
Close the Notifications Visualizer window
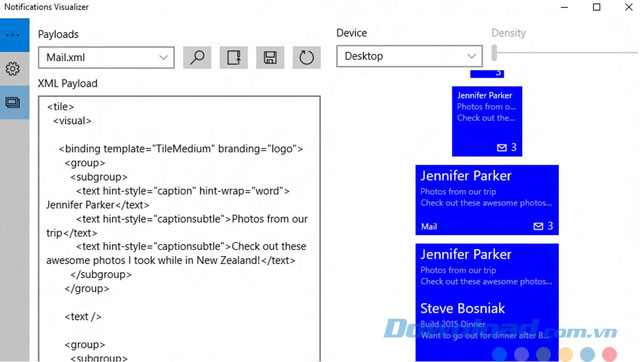(x=629, y=7)
